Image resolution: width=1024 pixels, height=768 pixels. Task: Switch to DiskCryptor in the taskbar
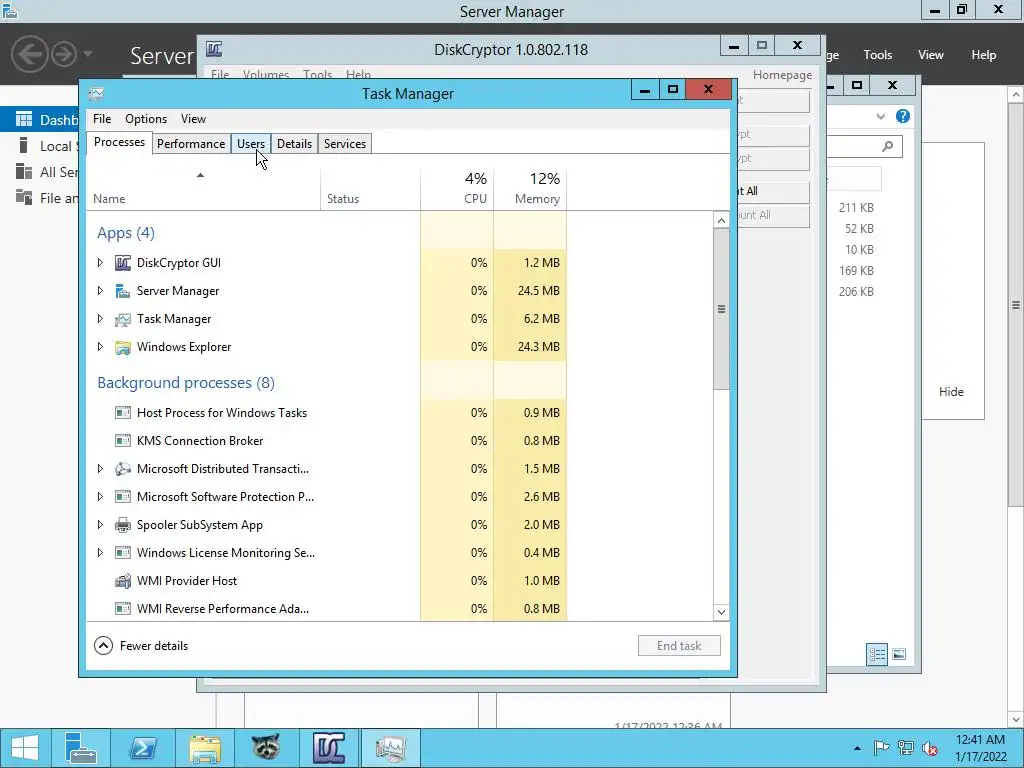tap(328, 748)
